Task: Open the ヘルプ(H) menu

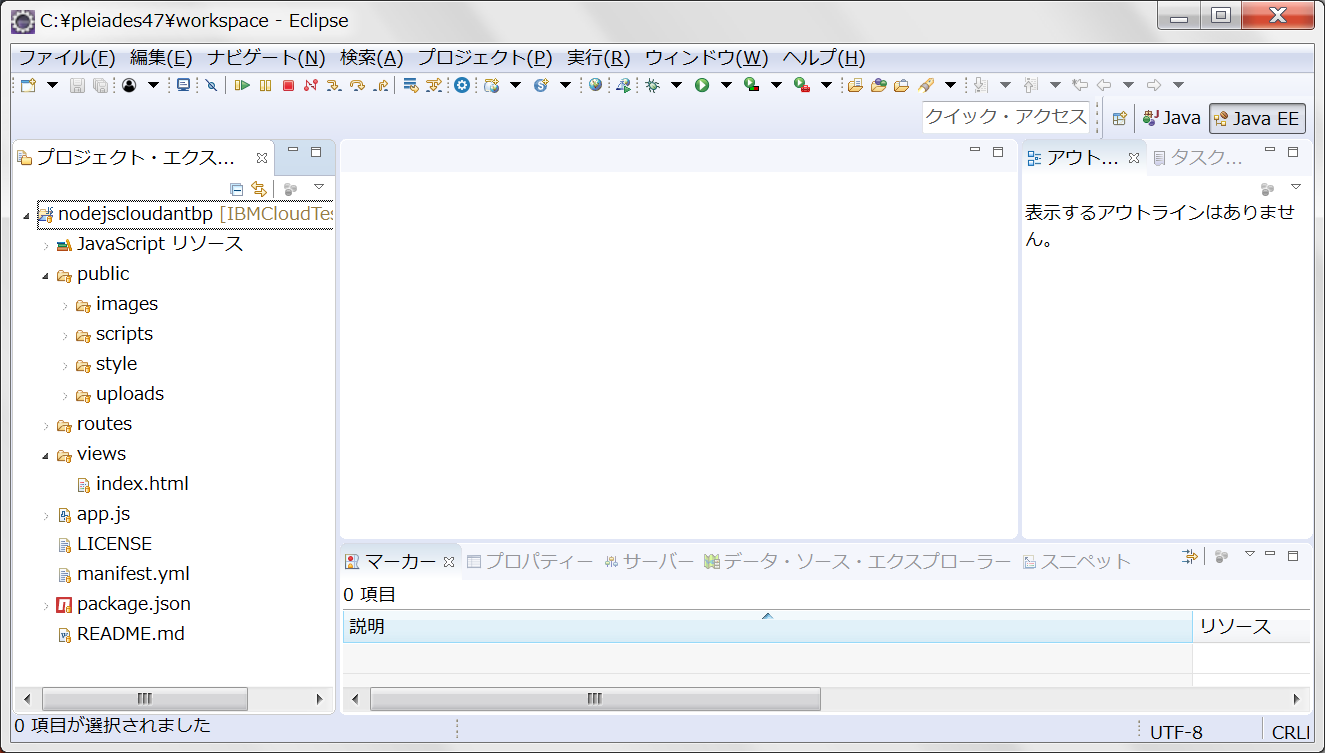Action: 824,58
